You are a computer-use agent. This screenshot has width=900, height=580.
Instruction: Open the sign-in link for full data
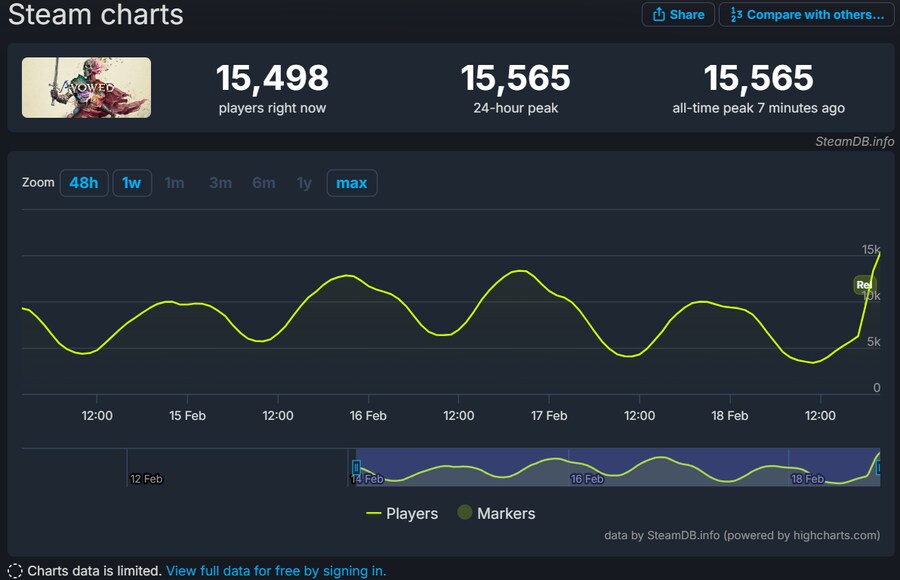pos(276,571)
